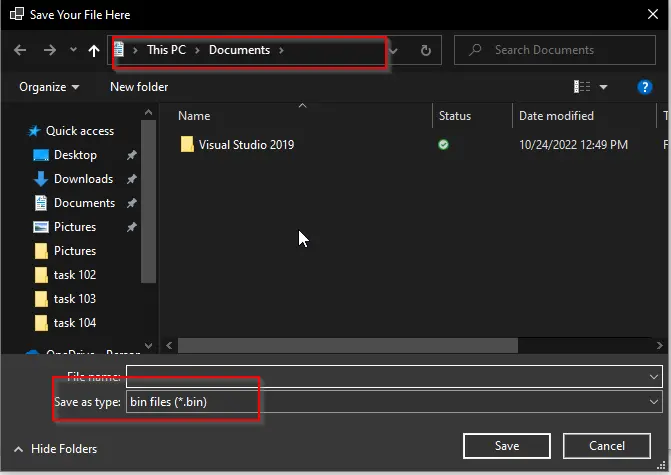The height and width of the screenshot is (475, 671).
Task: Expand the File name dropdown arrow
Action: coord(654,376)
